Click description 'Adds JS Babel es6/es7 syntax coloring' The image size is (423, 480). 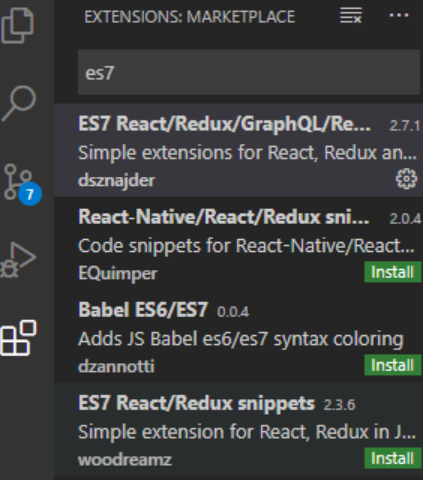[x=241, y=339]
